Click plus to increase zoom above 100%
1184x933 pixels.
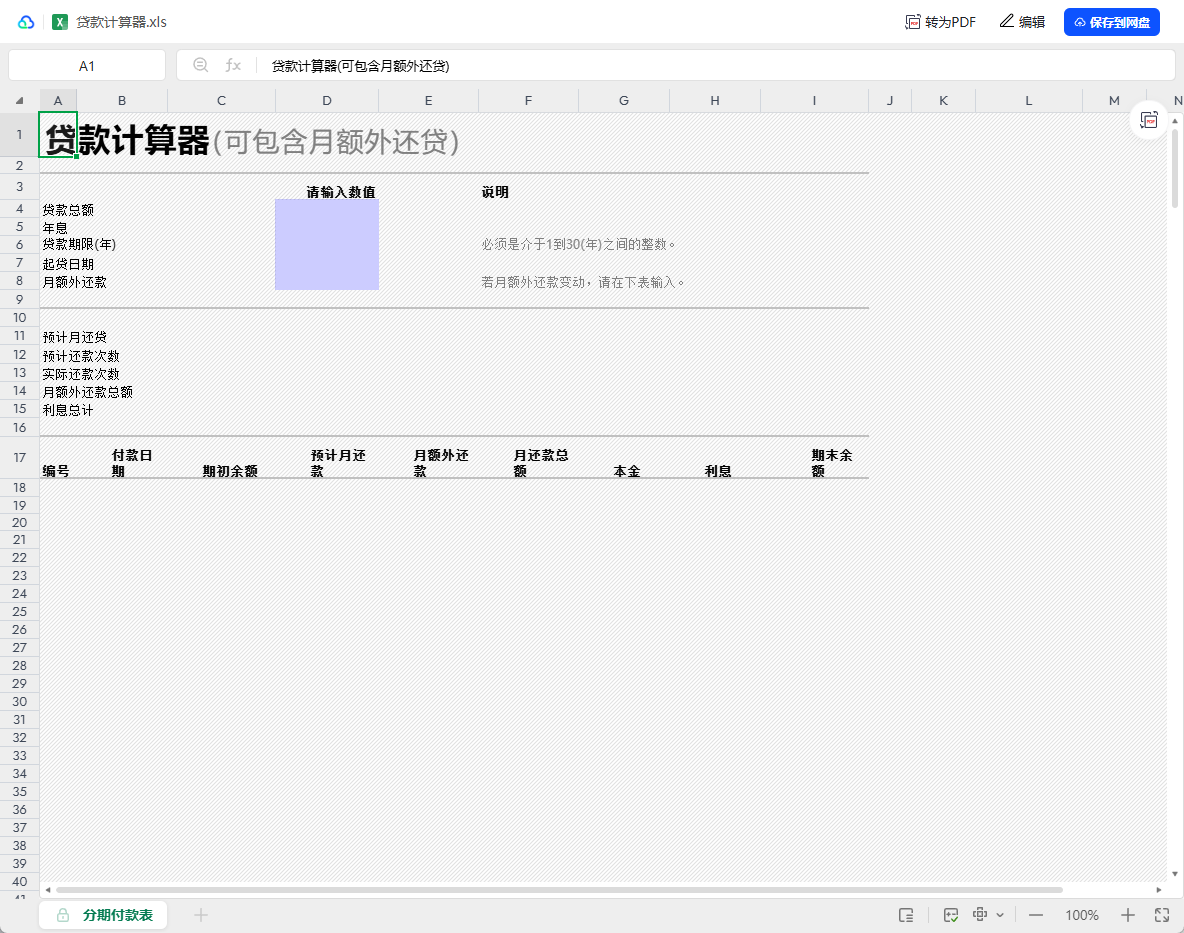click(1127, 915)
